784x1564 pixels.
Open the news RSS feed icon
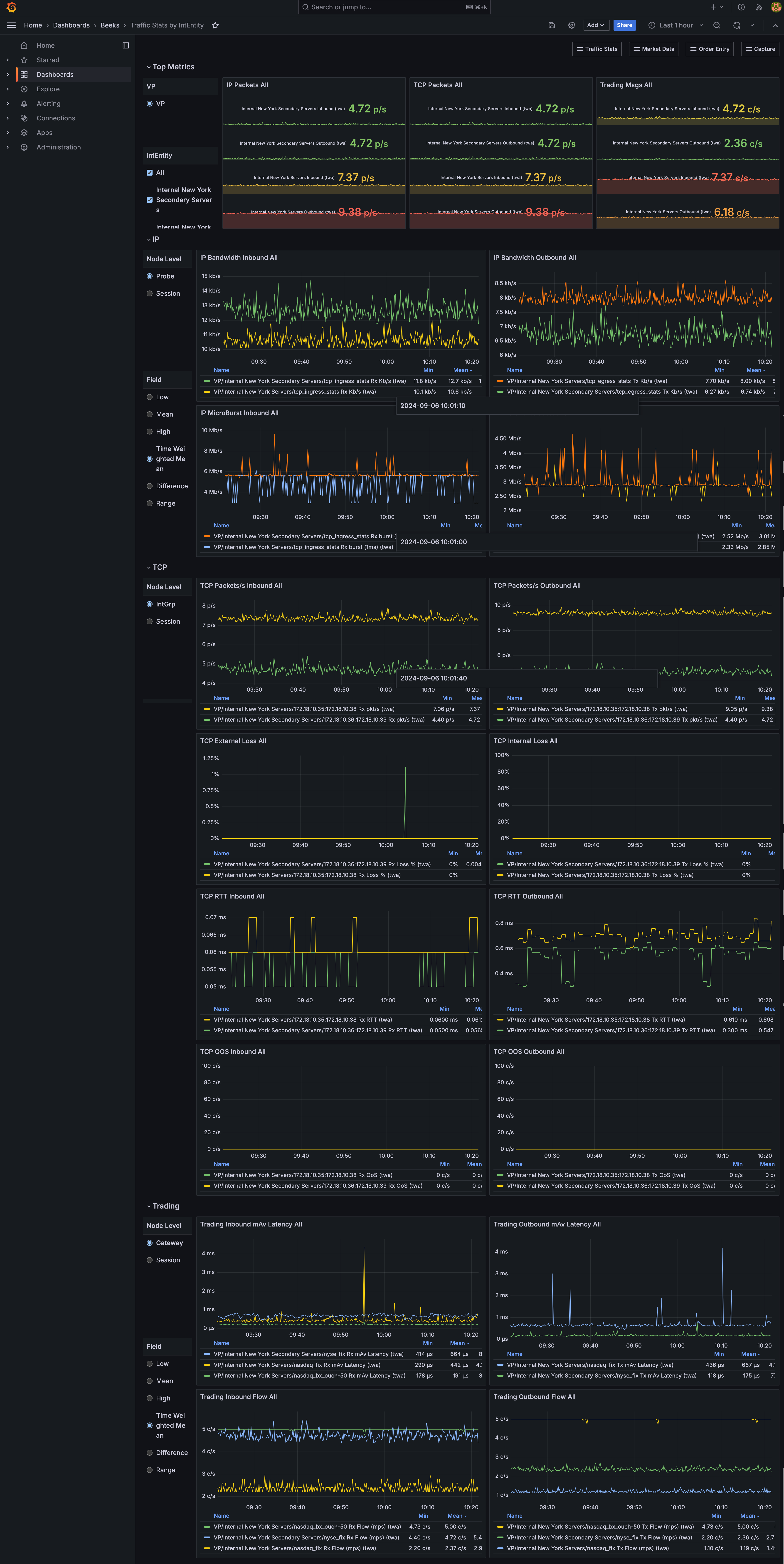(759, 7)
